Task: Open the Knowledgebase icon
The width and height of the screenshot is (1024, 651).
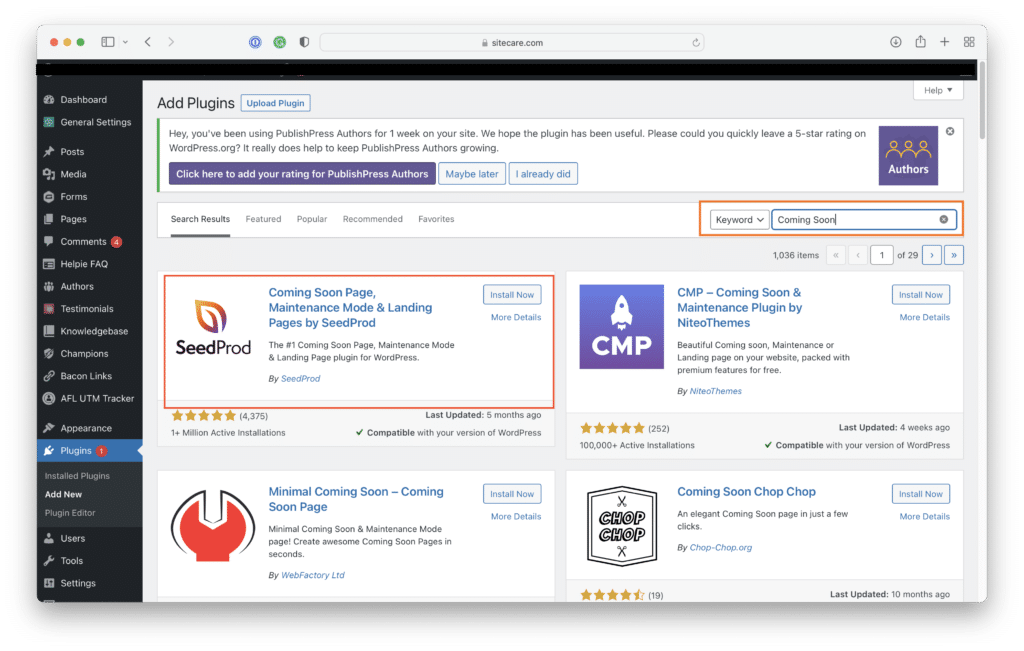Action: (49, 331)
